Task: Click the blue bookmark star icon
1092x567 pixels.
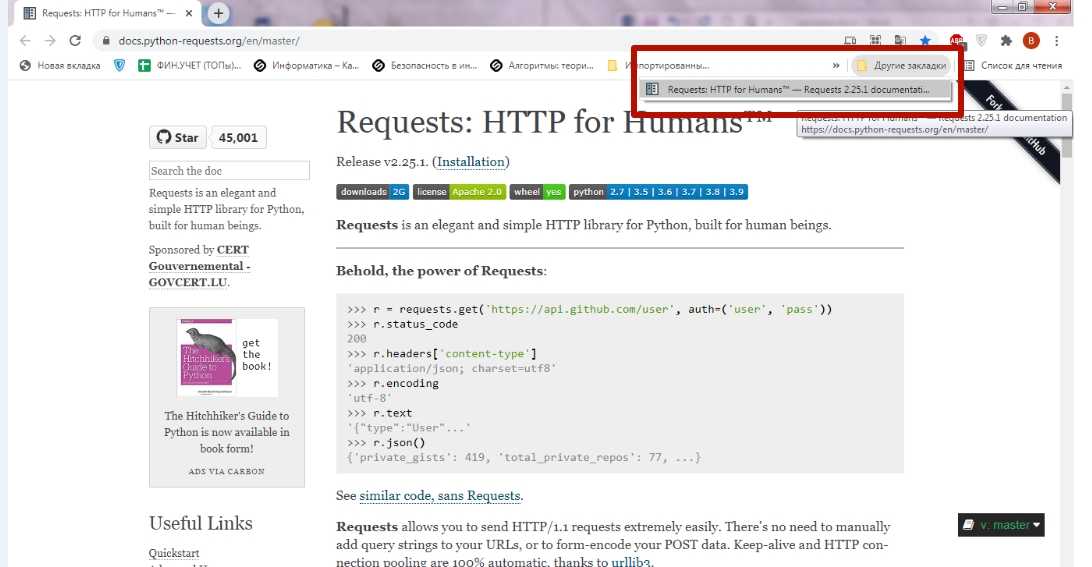Action: click(925, 41)
